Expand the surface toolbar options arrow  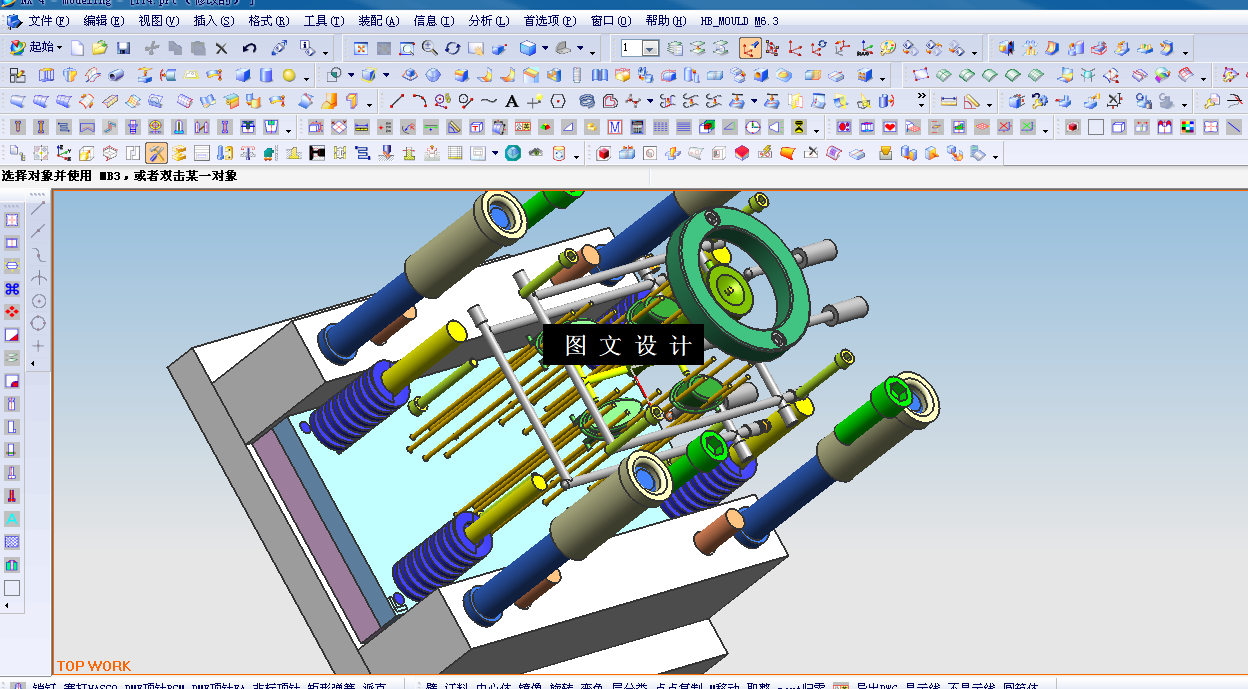click(368, 103)
